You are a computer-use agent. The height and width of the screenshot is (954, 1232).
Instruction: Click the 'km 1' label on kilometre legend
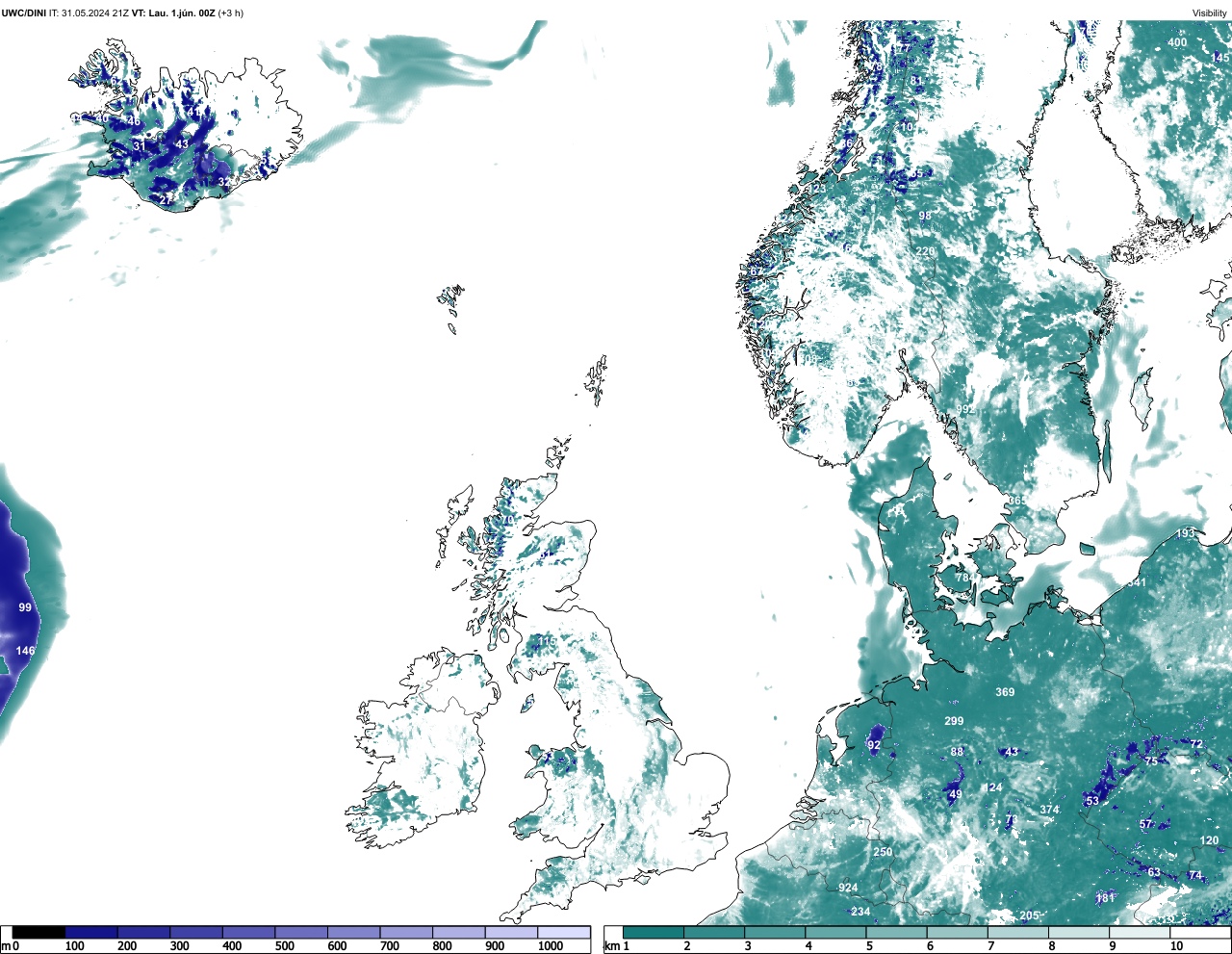point(617,946)
